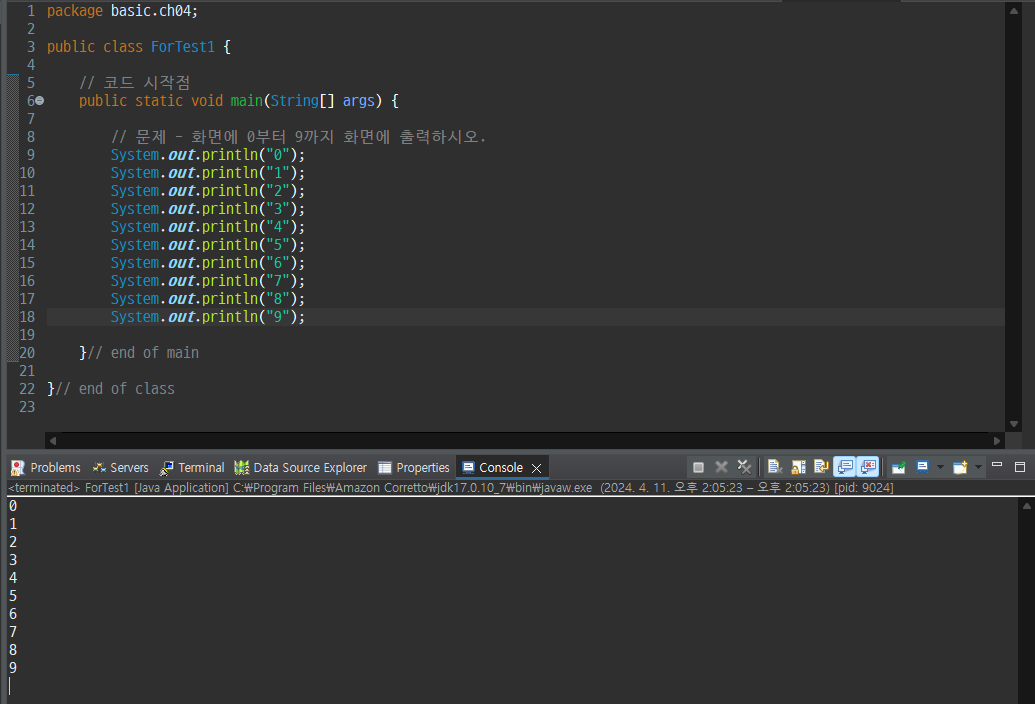The height and width of the screenshot is (704, 1035).
Task: Minimize the Console view panel
Action: point(997,466)
